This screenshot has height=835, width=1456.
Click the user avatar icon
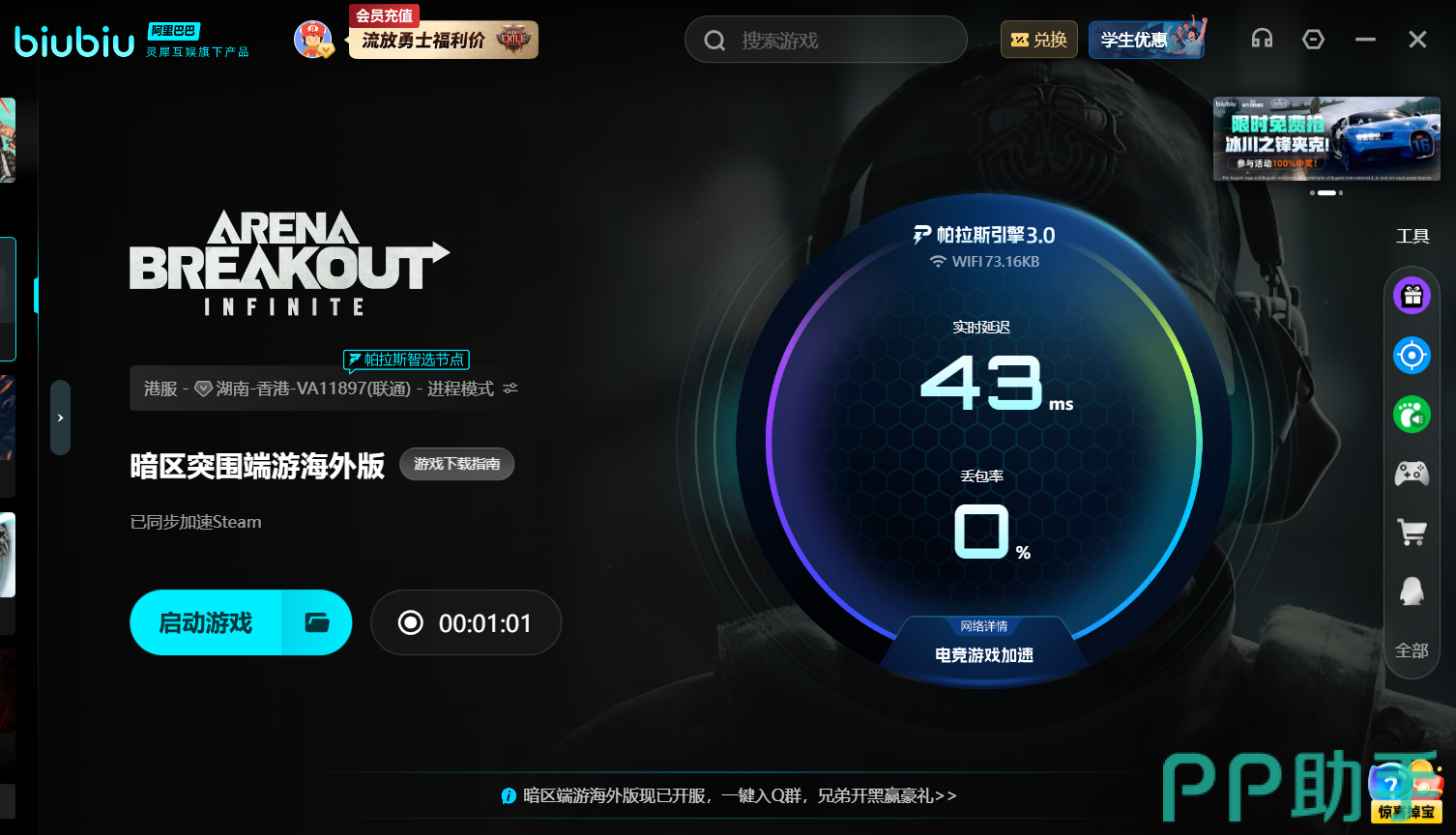[312, 39]
